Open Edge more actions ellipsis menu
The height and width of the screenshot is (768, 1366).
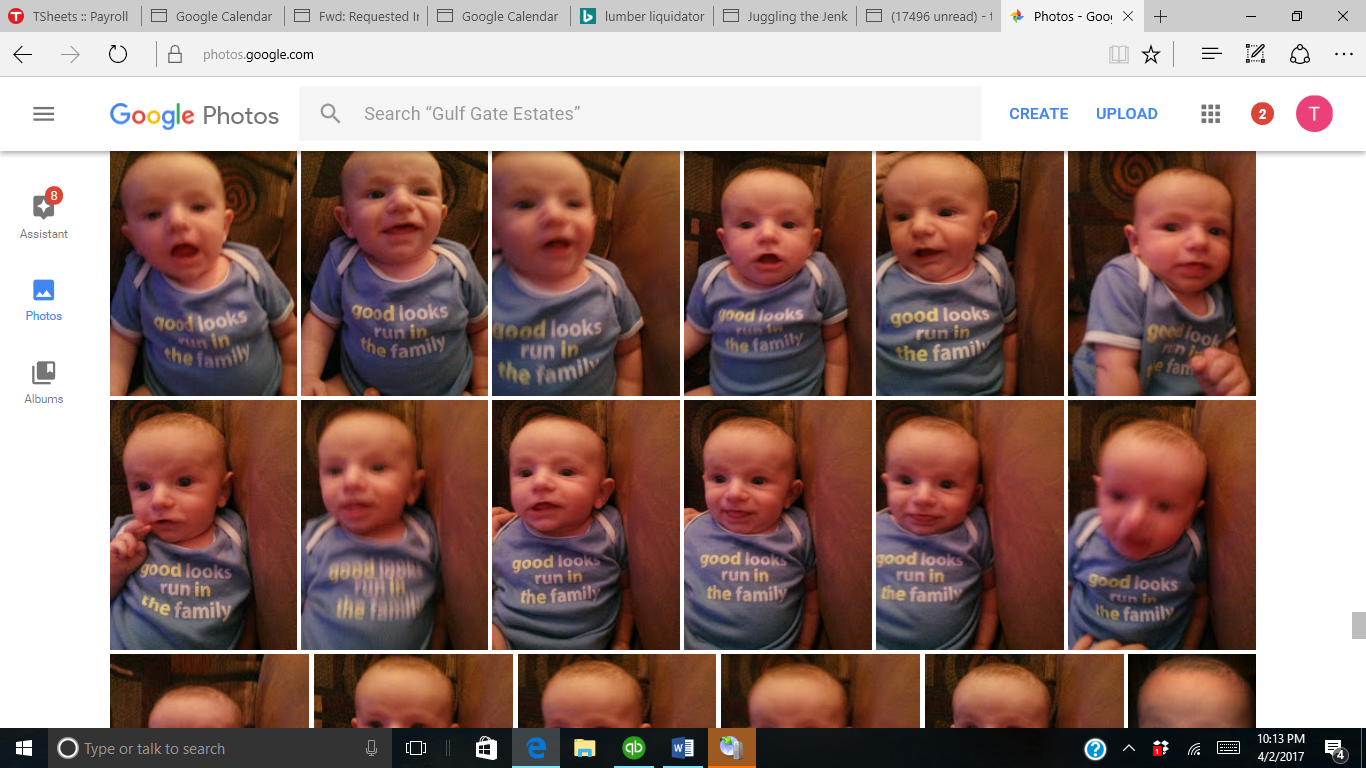pos(1343,55)
